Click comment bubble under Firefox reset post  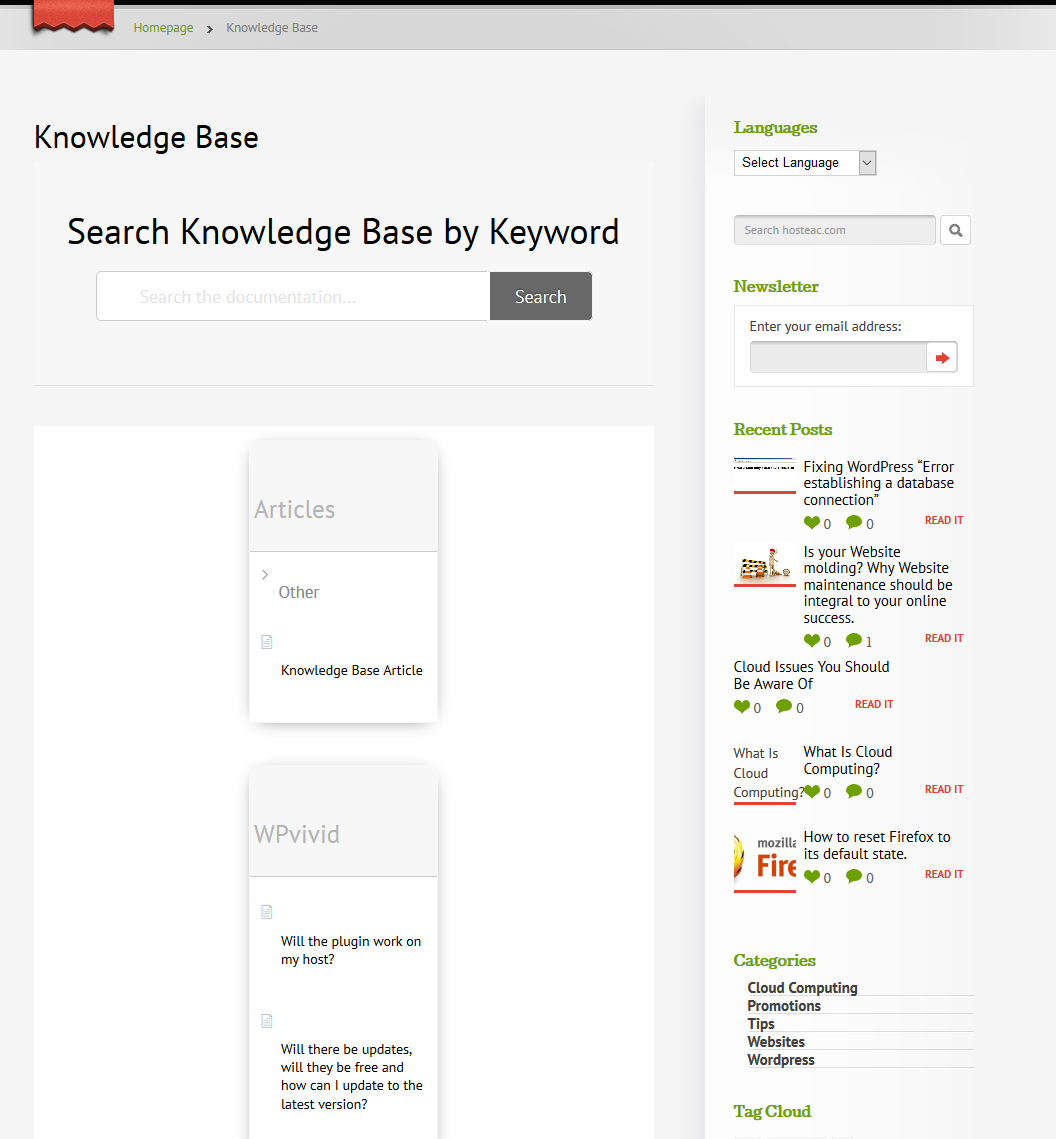(853, 877)
